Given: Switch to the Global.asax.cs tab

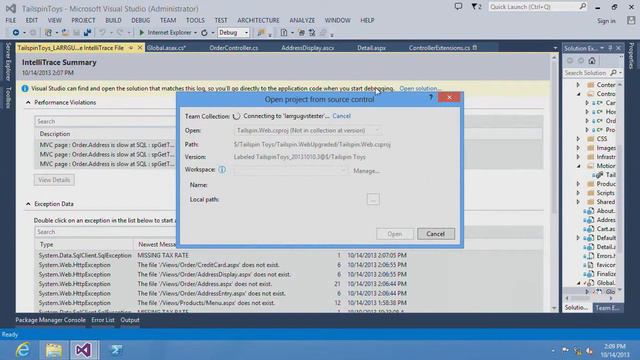Looking at the screenshot, I should tap(166, 48).
